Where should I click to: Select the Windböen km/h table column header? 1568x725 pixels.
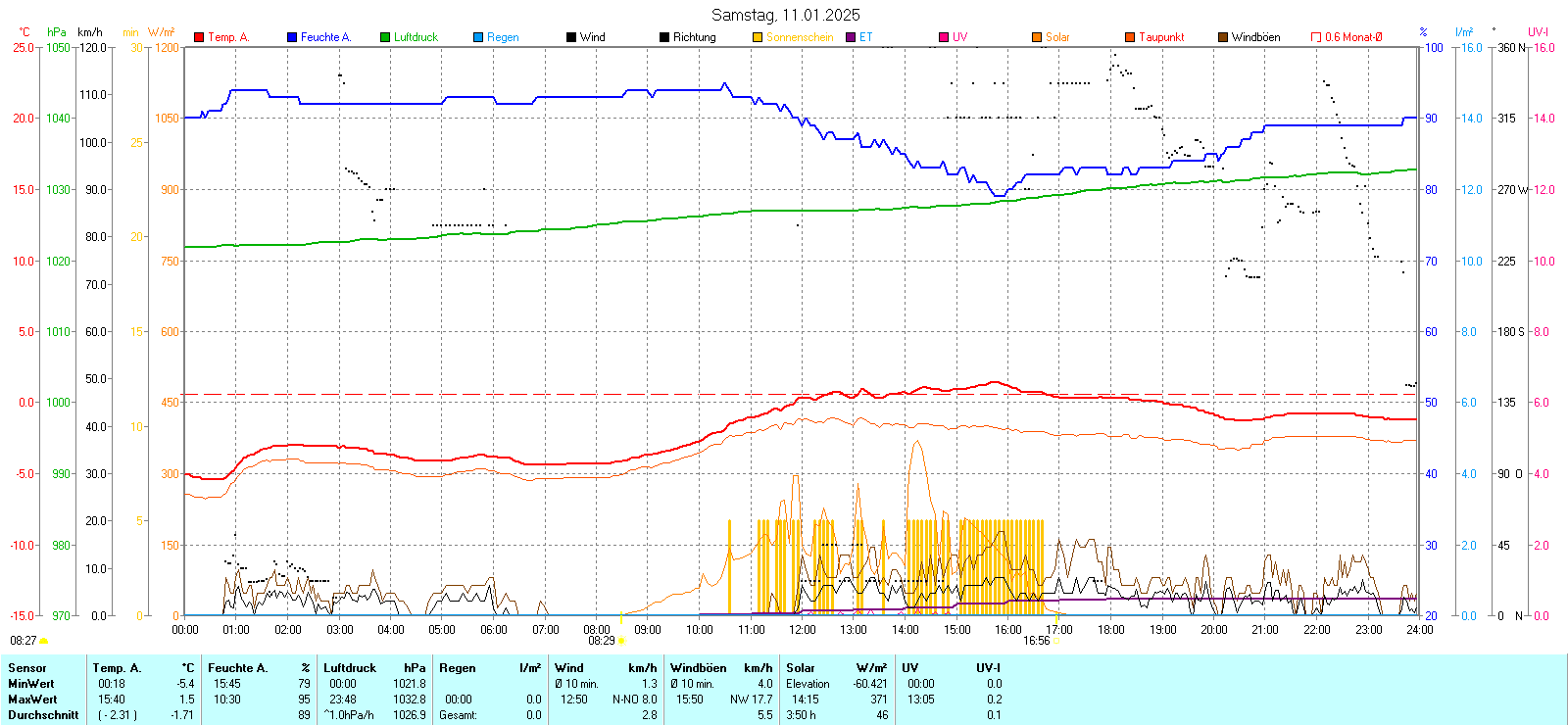coord(720,668)
